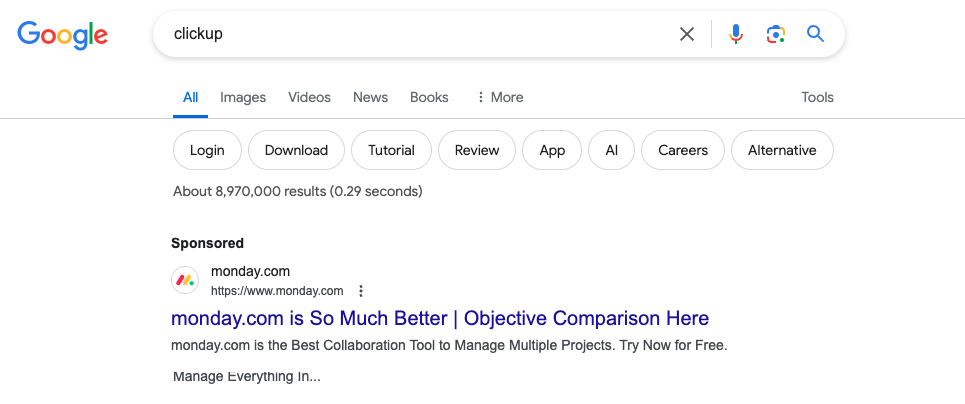Click the https://www.monday.com URL text
The image size is (965, 404).
[x=277, y=291]
